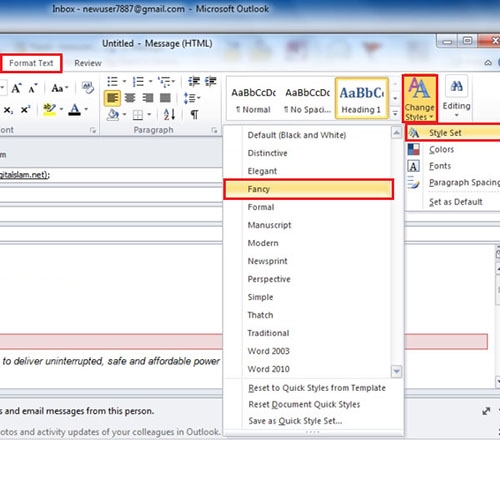
Task: Open the Editing group menu
Action: [x=456, y=97]
